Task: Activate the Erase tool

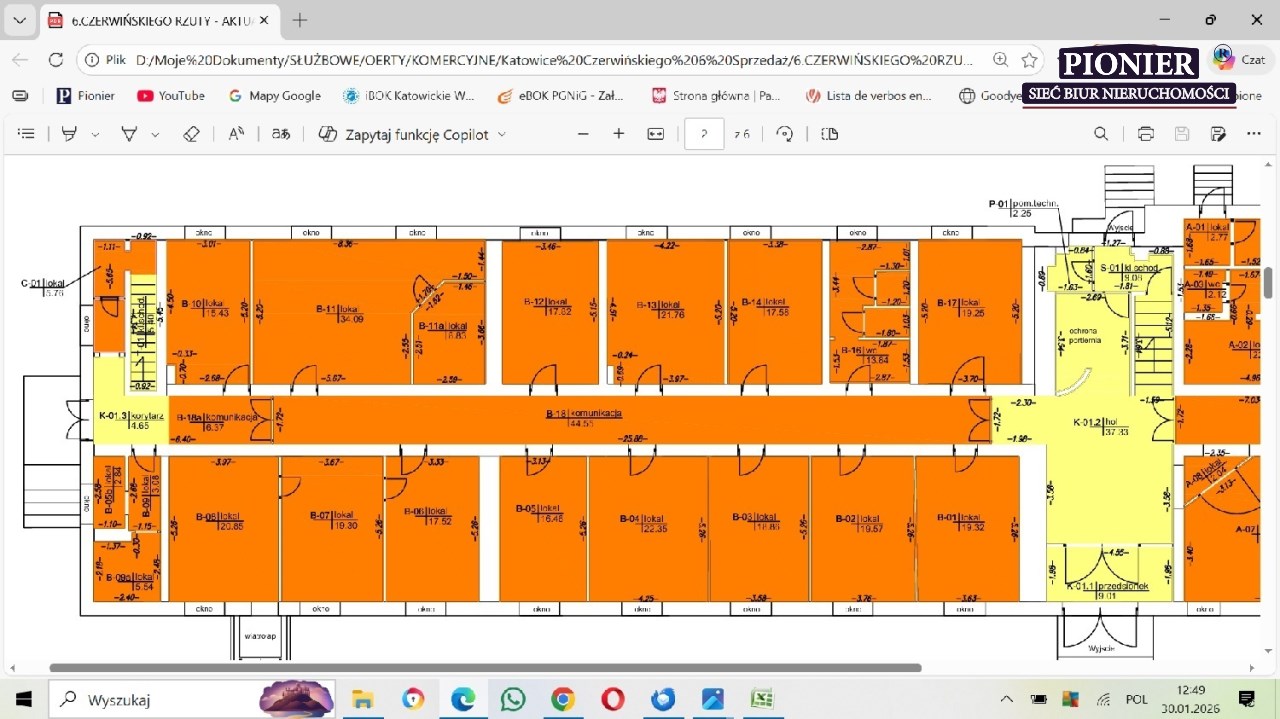Action: [x=191, y=134]
